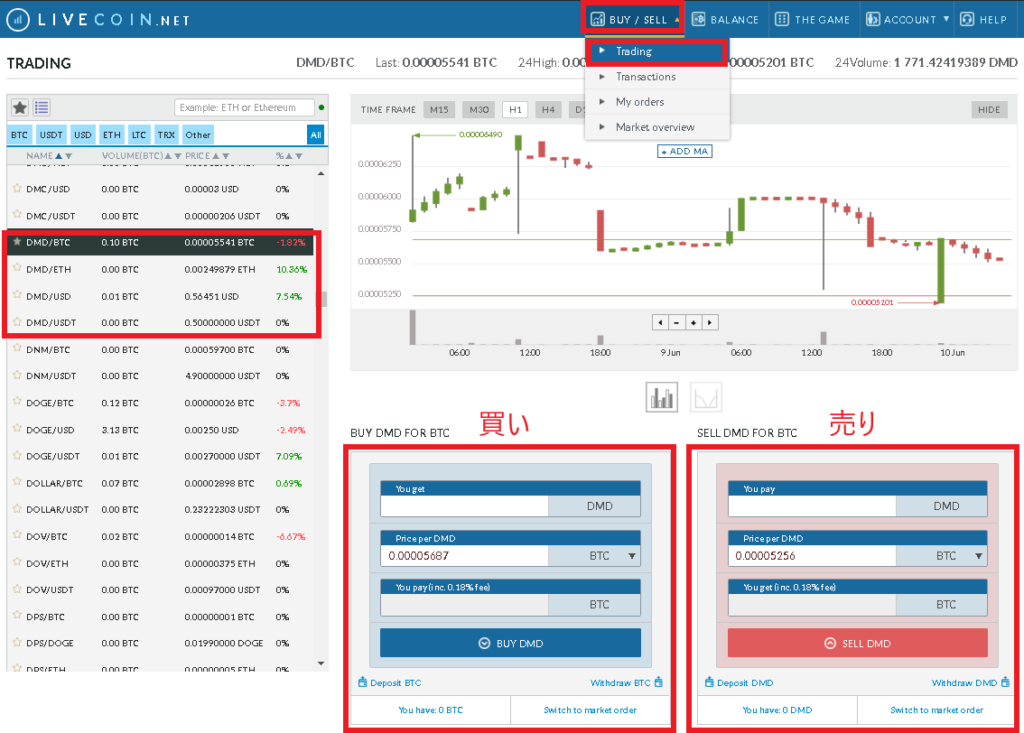The image size is (1024, 733).
Task: Click the SELL DMD button
Action: point(857,643)
